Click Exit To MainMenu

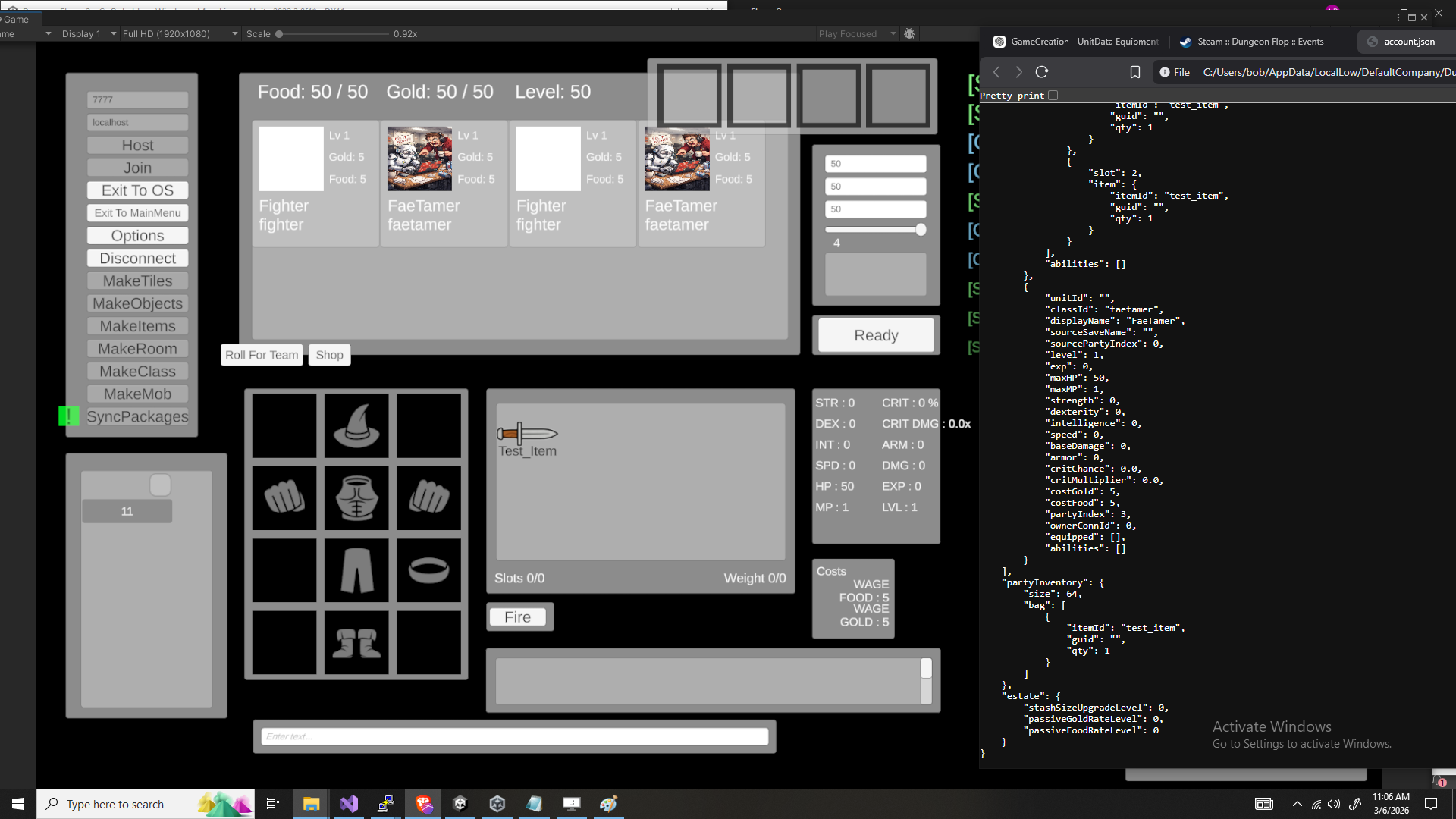pos(137,213)
